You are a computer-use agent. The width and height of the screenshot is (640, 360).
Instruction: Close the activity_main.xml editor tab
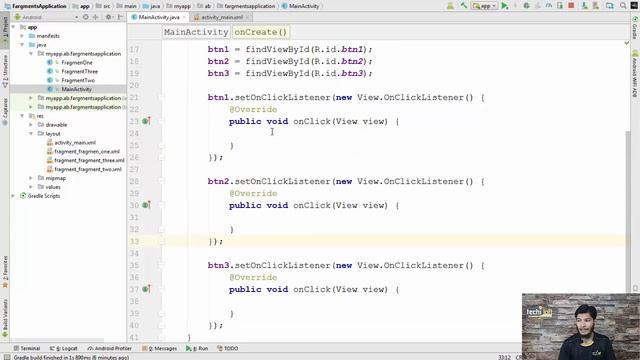coord(247,18)
